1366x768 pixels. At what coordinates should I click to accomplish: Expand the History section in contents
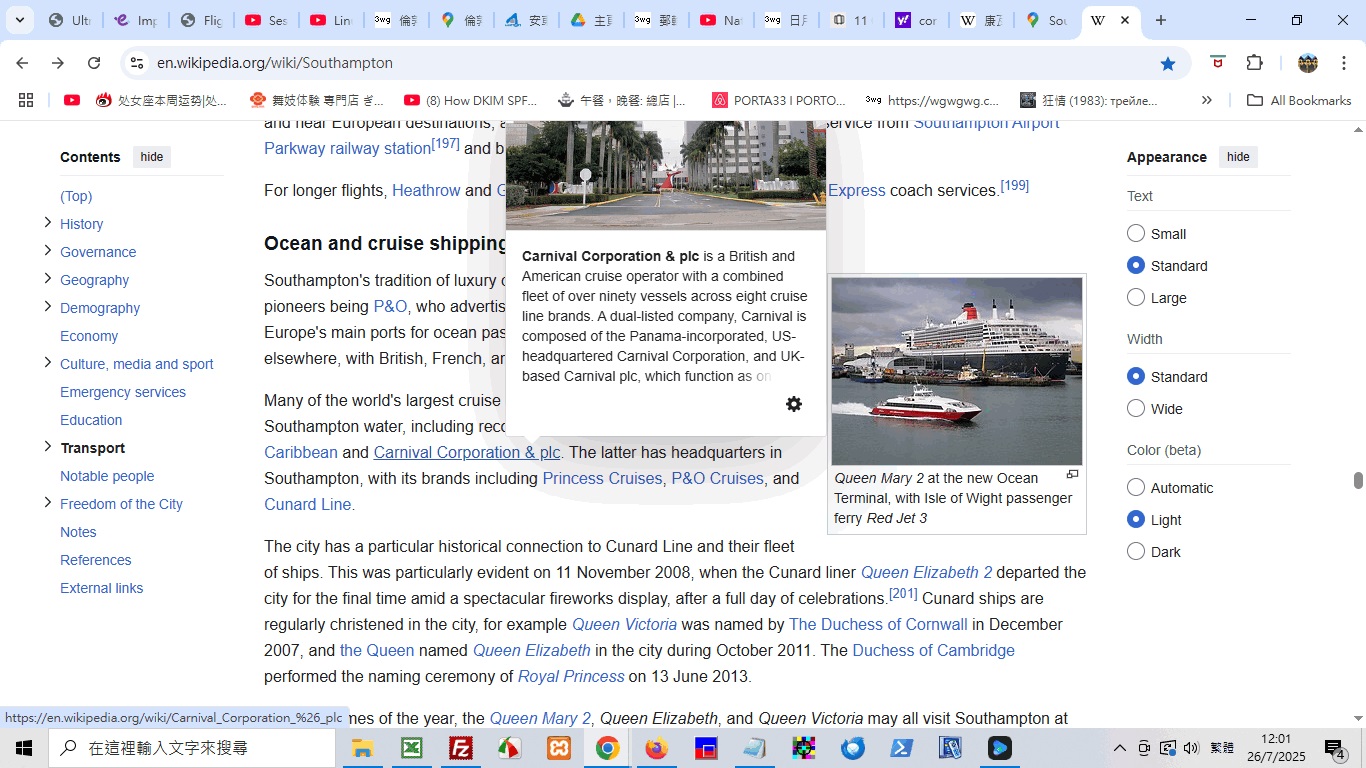[x=47, y=223]
